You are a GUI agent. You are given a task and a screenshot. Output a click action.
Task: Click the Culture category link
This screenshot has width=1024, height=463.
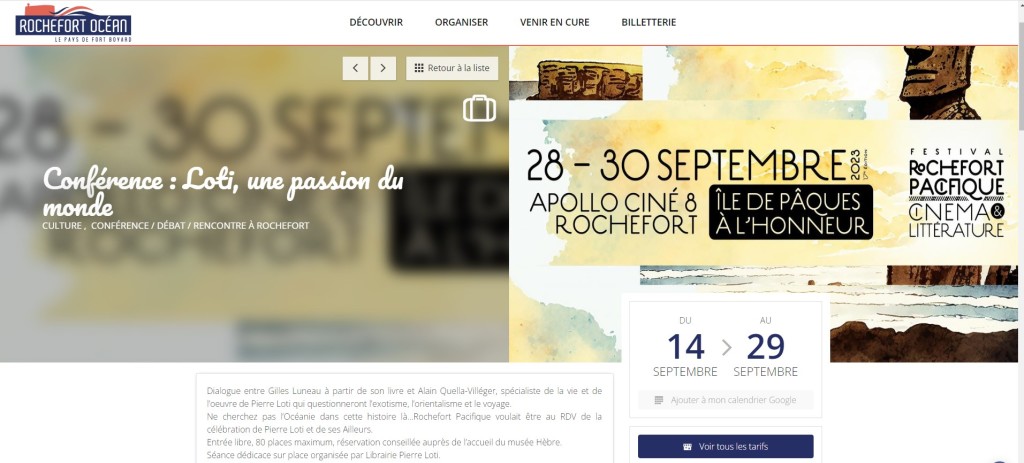click(61, 226)
